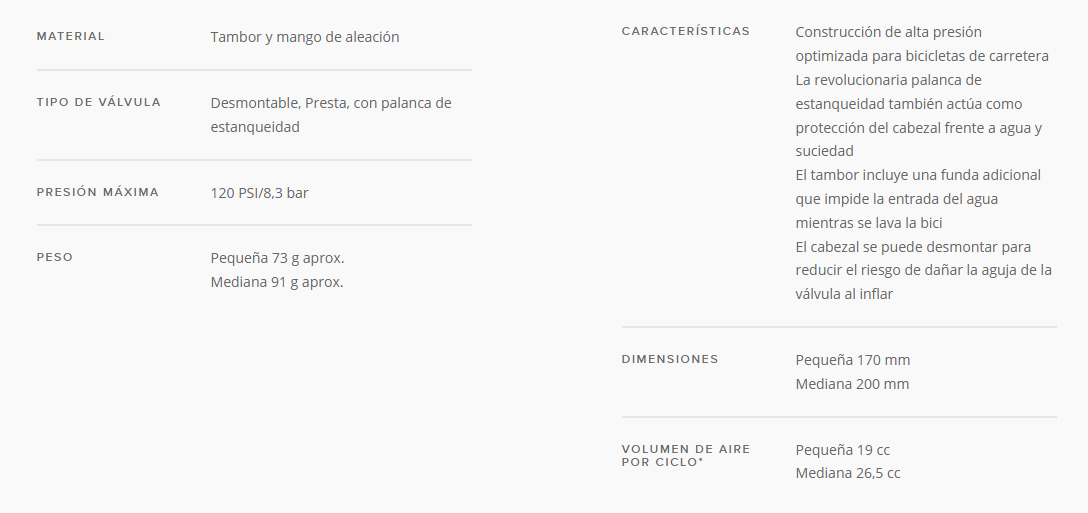Click the CARACTERÍSTICAS heading

686,31
